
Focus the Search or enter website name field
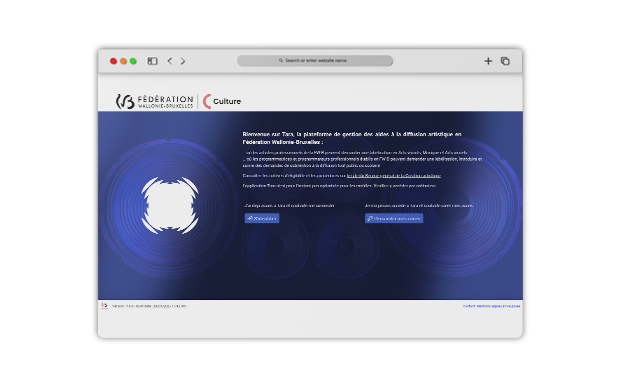pyautogui.click(x=315, y=60)
